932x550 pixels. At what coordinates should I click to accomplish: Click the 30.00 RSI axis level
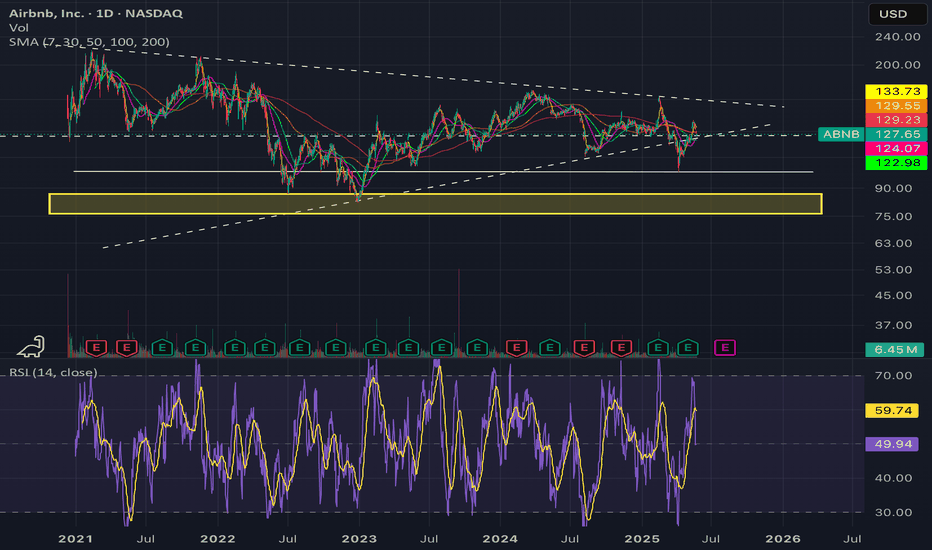point(893,512)
